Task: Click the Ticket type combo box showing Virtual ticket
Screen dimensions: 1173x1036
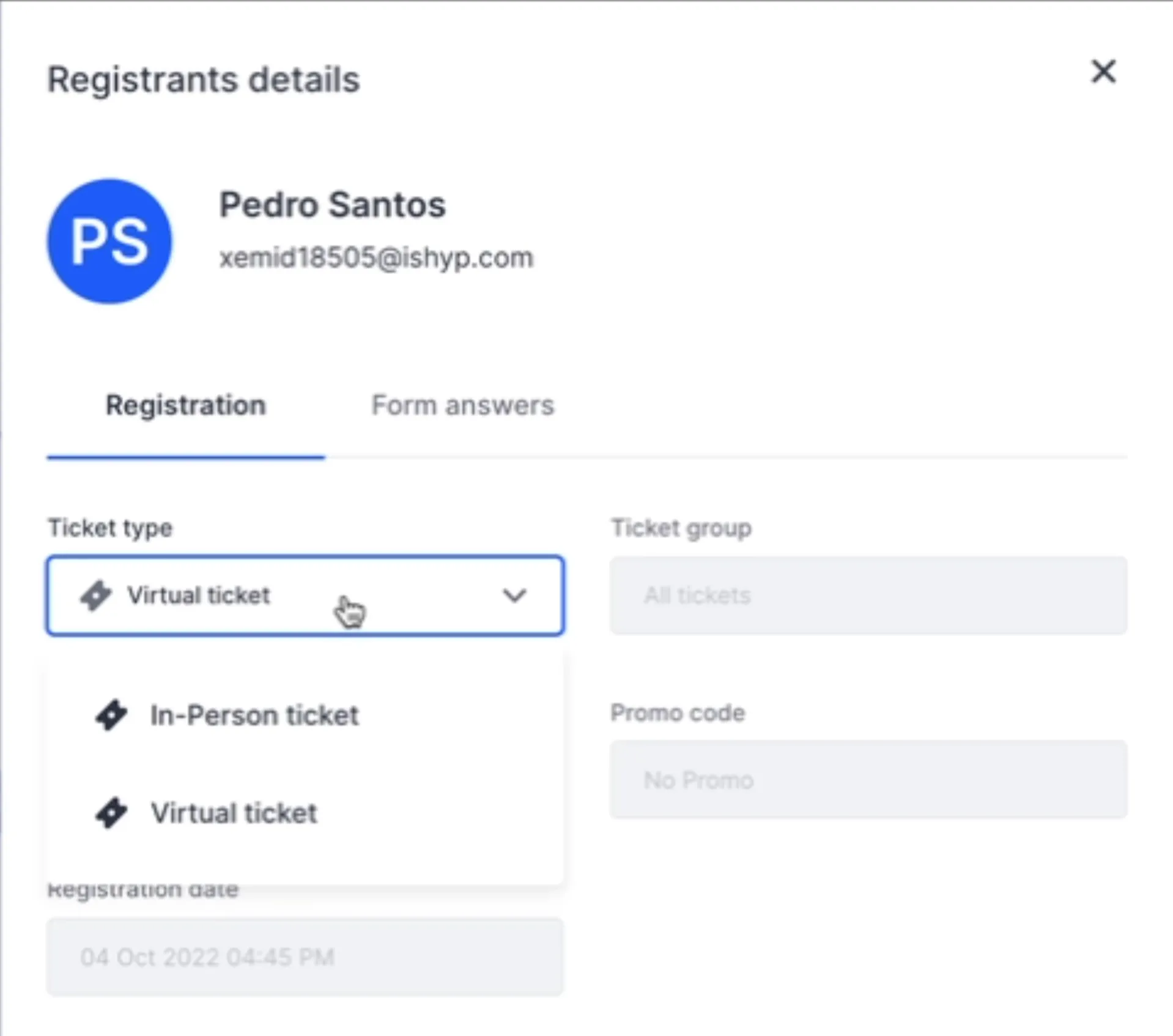Action: point(305,595)
